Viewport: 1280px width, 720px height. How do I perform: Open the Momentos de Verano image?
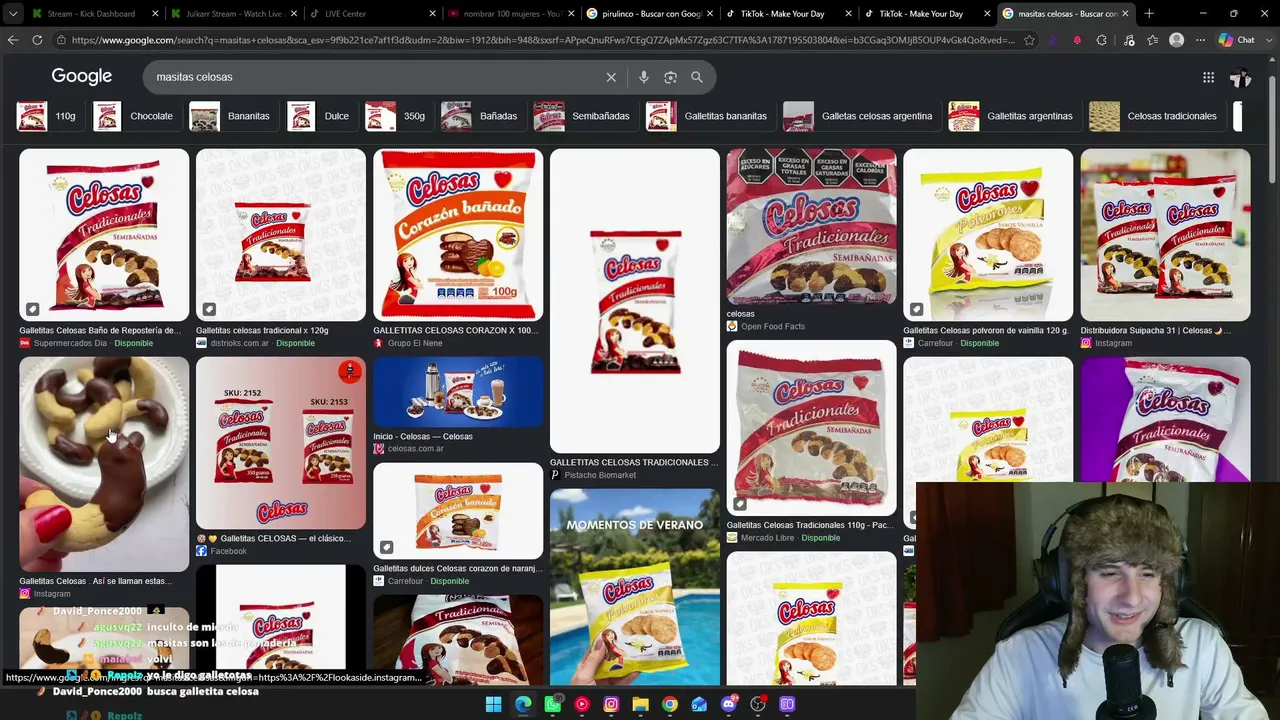coord(635,587)
